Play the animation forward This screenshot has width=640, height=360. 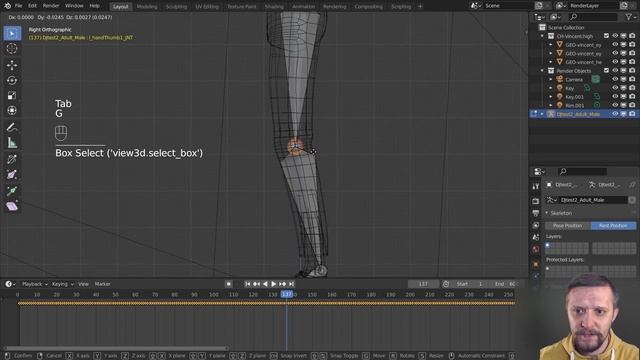click(274, 284)
